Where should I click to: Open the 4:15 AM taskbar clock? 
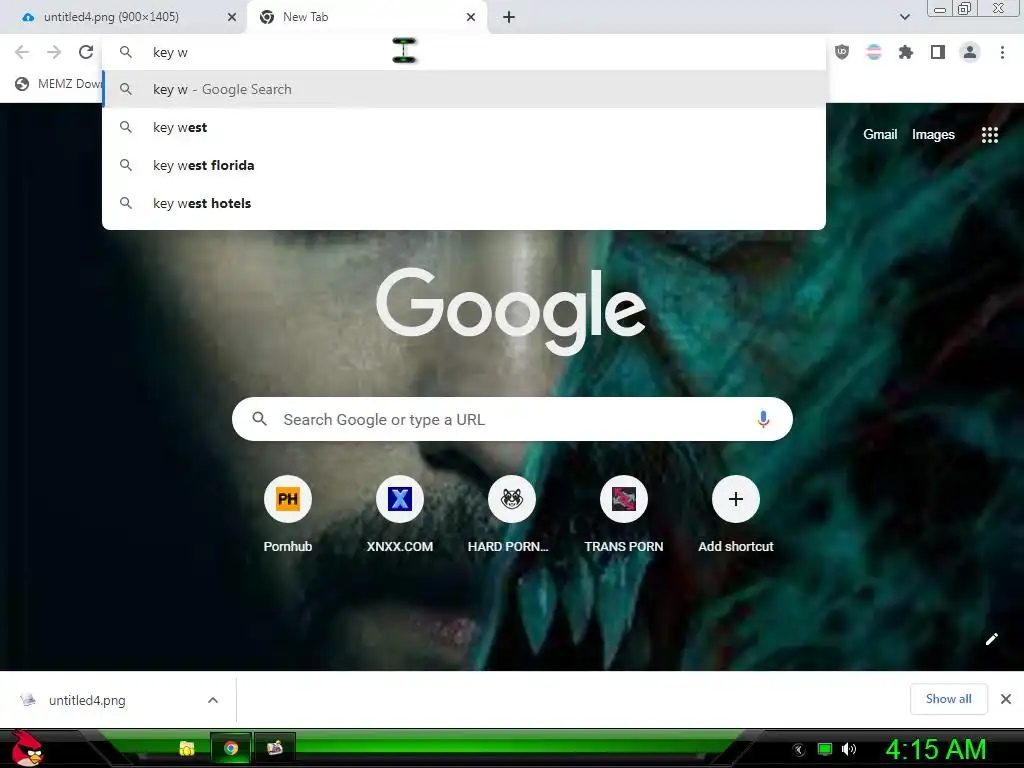(936, 749)
